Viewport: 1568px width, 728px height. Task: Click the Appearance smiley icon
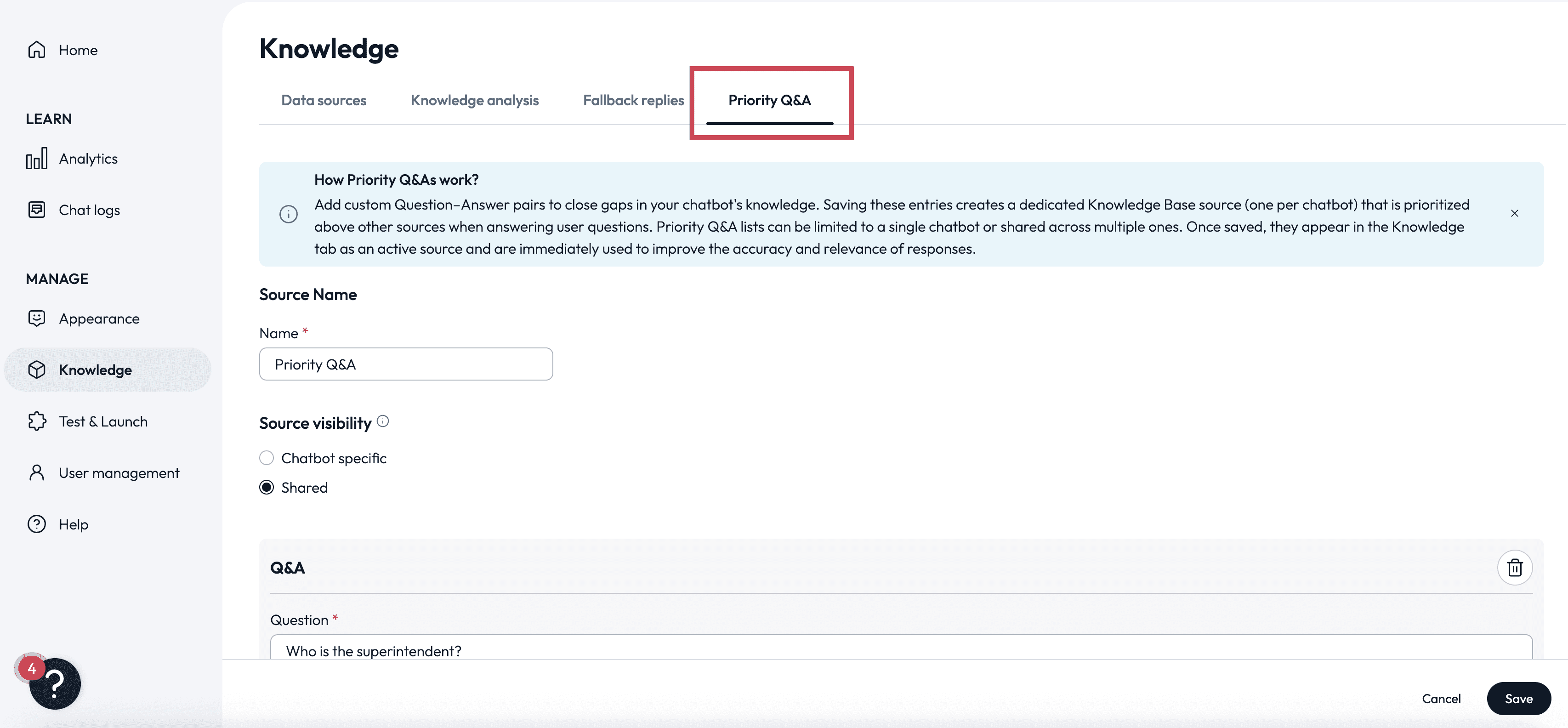[x=36, y=318]
